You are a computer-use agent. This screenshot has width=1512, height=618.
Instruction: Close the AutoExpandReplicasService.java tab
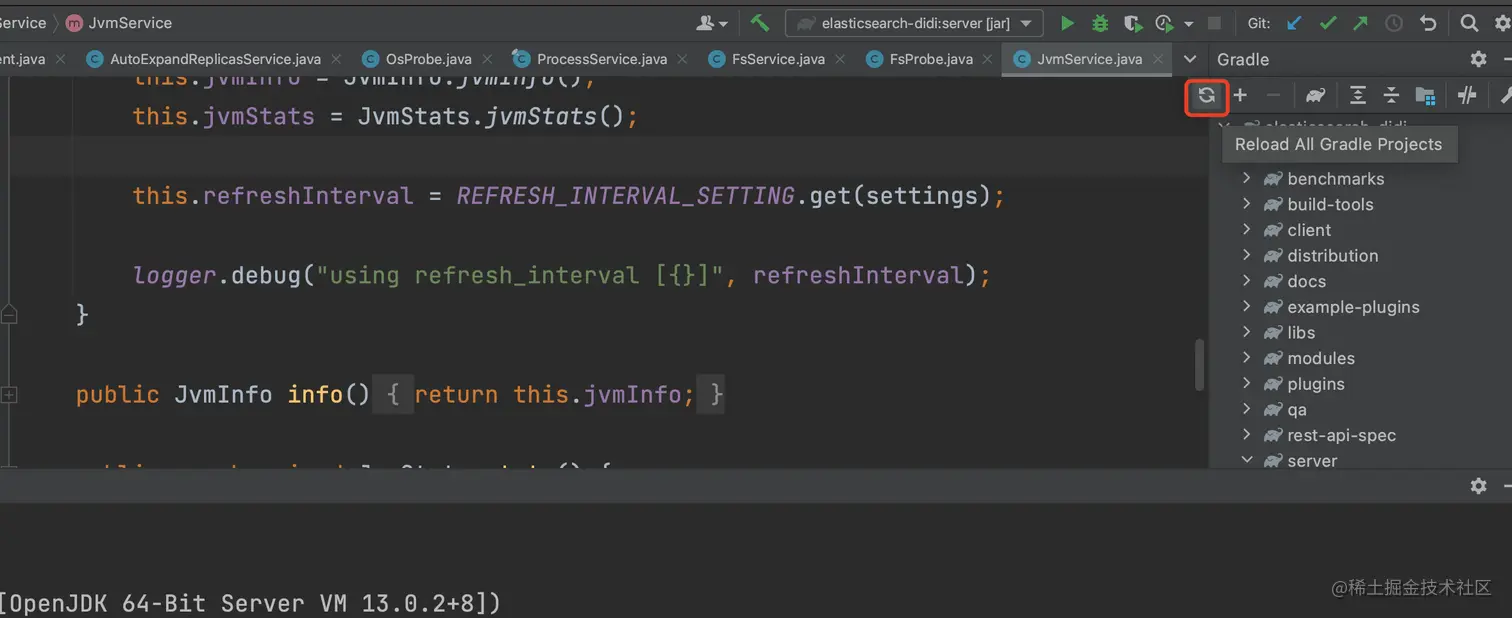click(335, 60)
